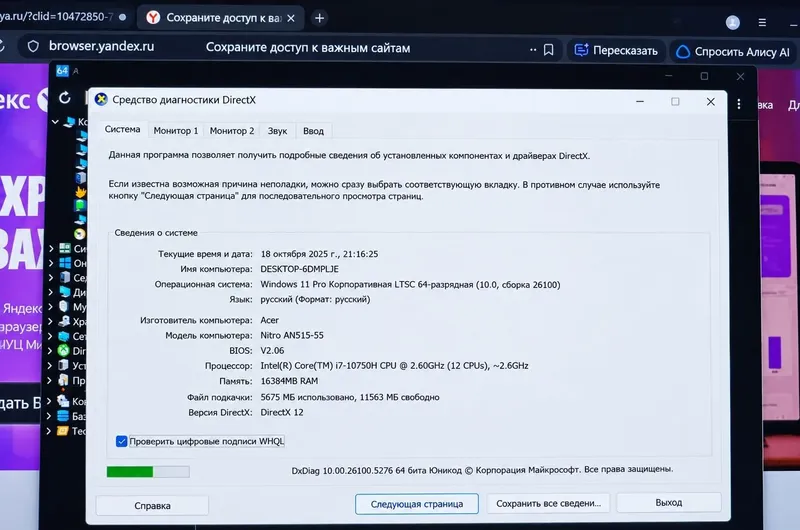The image size is (800, 530).
Task: Click the two-dots icon beside the bookmark
Action: click(533, 50)
